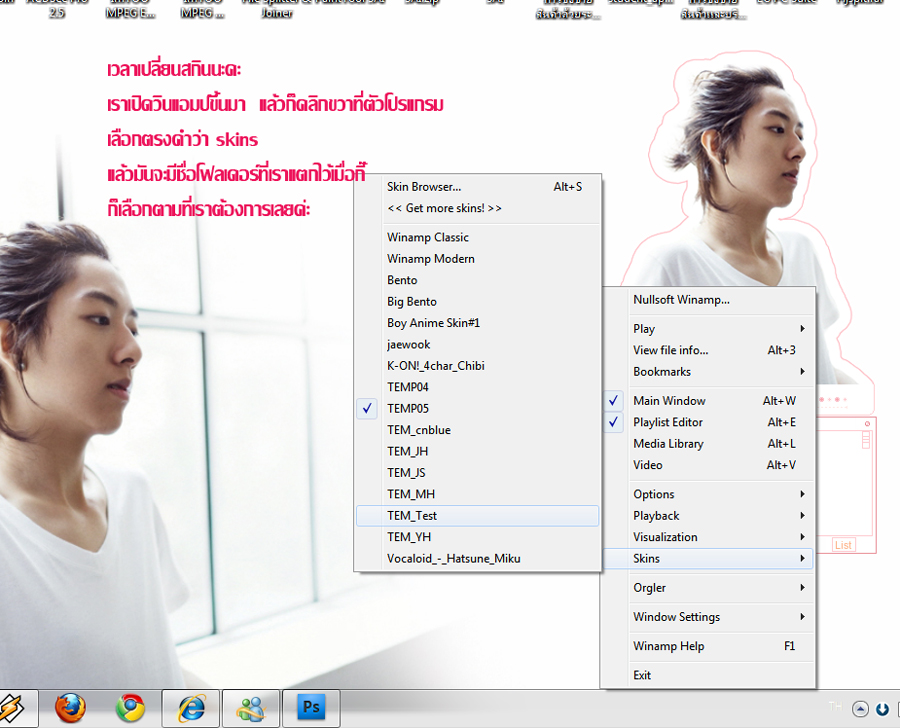Click the download manager tray icon
The image size is (900, 728).
click(882, 710)
